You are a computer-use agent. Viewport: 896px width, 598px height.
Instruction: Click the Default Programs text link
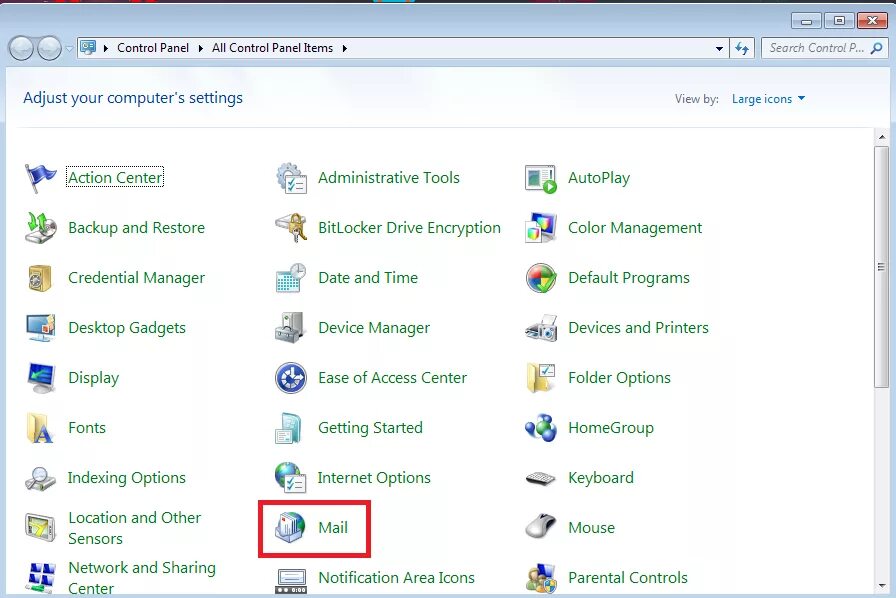pyautogui.click(x=629, y=278)
